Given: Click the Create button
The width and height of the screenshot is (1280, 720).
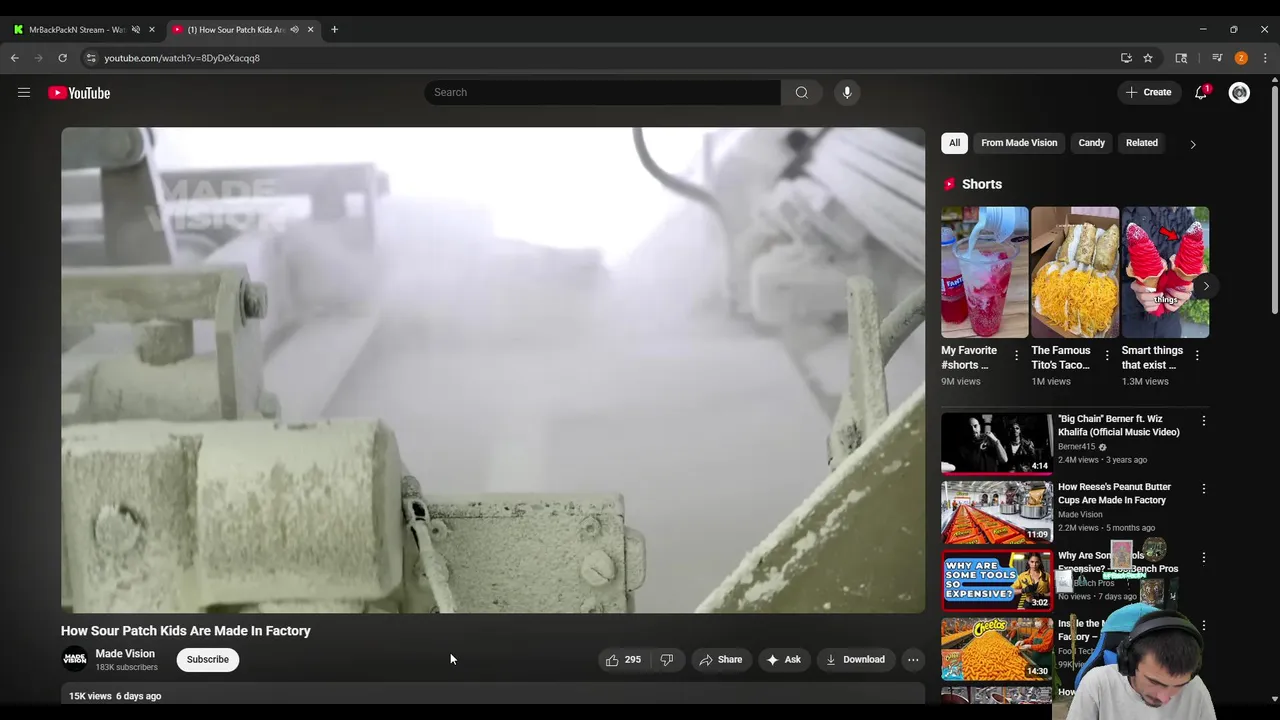Looking at the screenshot, I should tap(1148, 92).
